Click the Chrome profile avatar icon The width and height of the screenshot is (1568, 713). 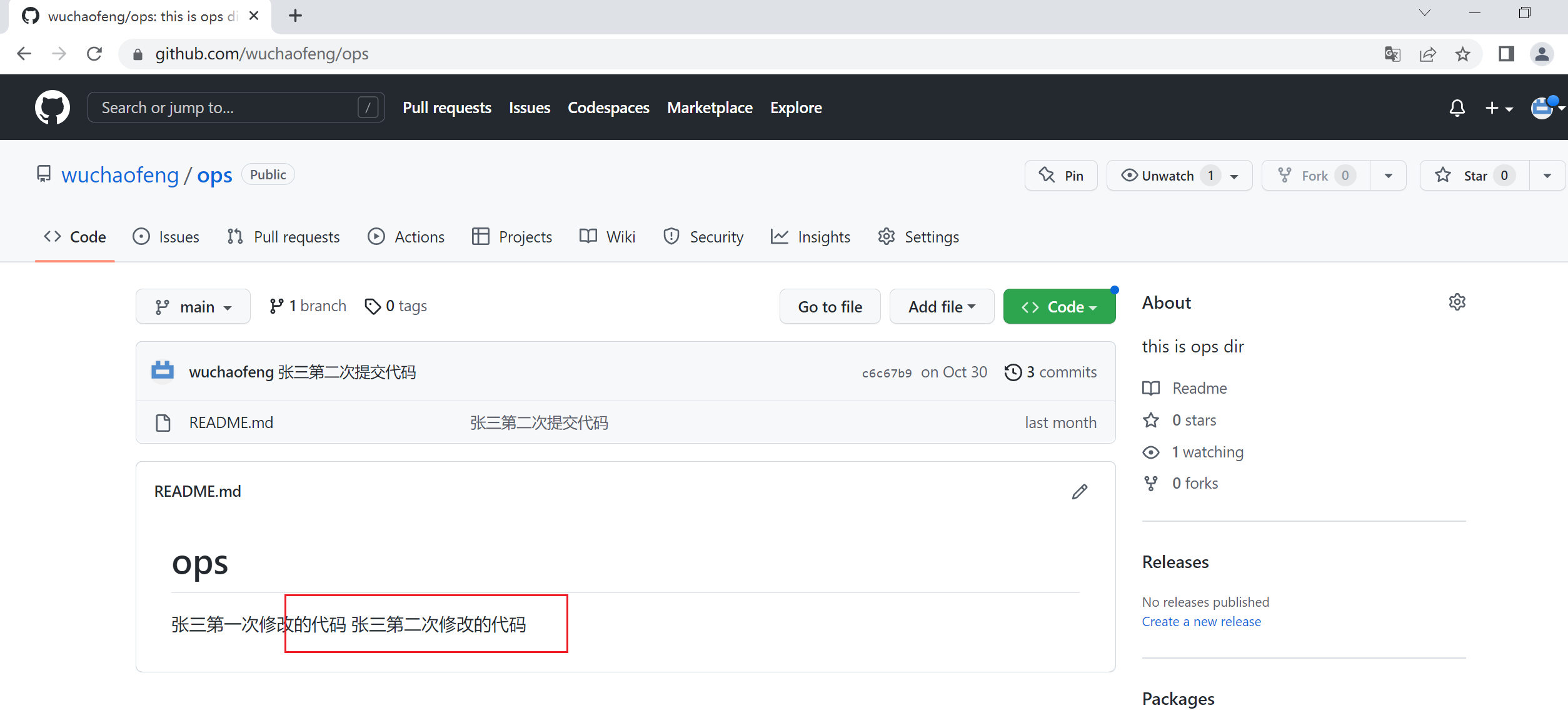tap(1541, 54)
